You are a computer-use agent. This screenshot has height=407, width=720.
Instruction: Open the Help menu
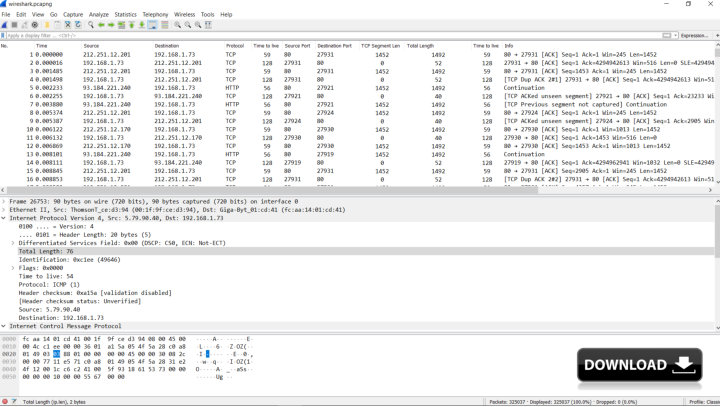coord(226,14)
